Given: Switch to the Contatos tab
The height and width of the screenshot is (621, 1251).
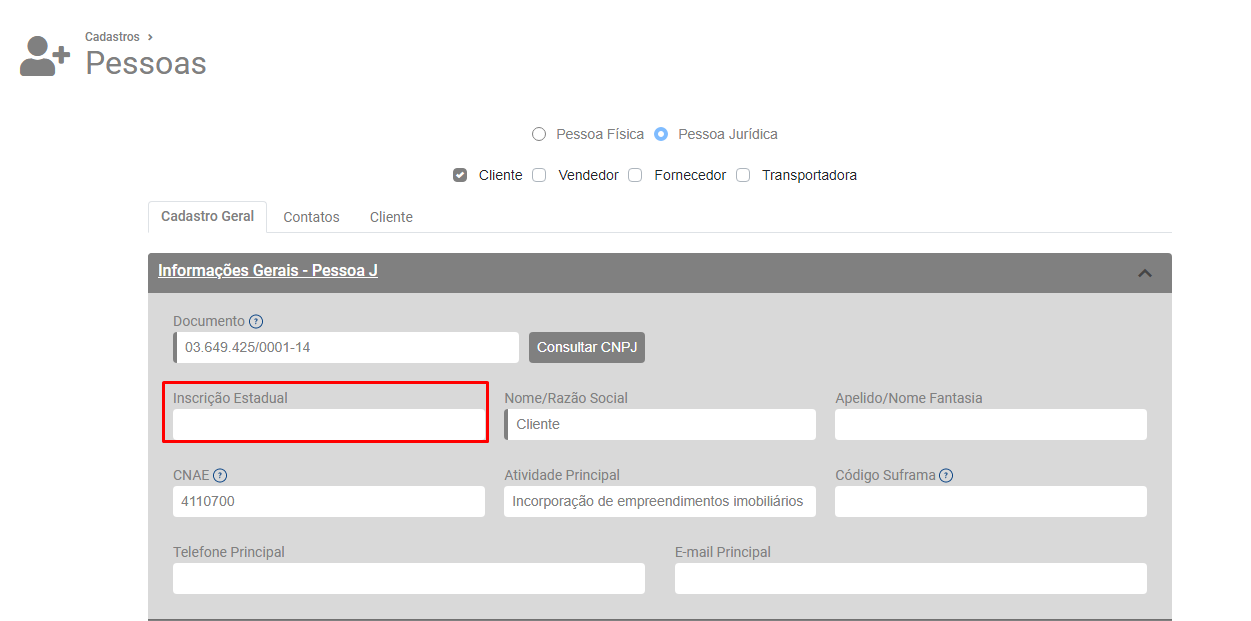Looking at the screenshot, I should point(311,217).
